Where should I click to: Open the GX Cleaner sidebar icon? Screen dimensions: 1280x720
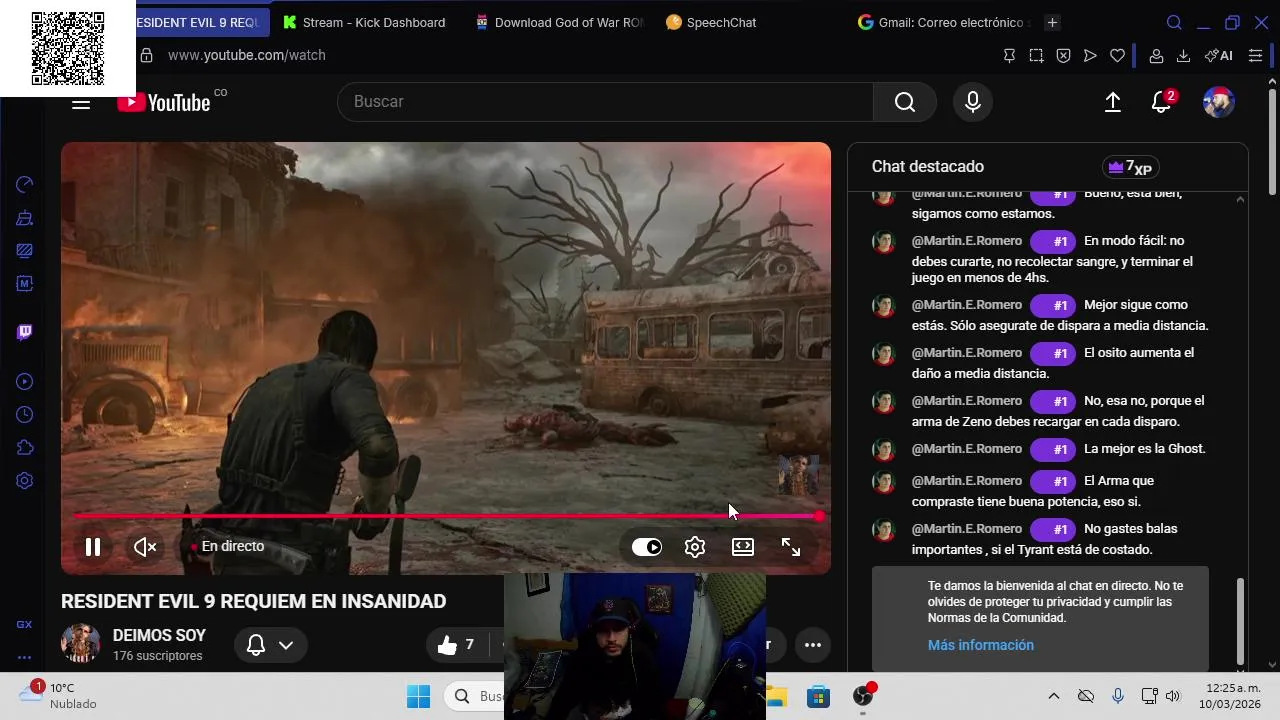tap(25, 217)
